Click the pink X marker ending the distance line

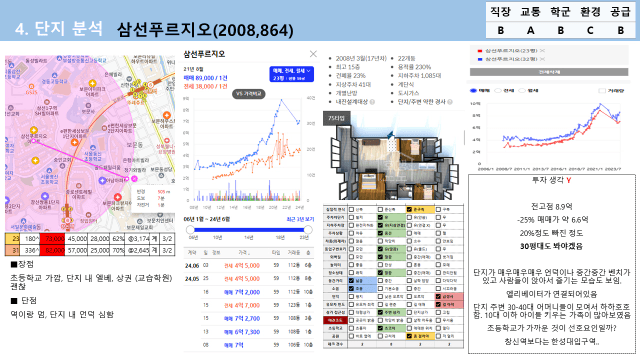point(134,179)
